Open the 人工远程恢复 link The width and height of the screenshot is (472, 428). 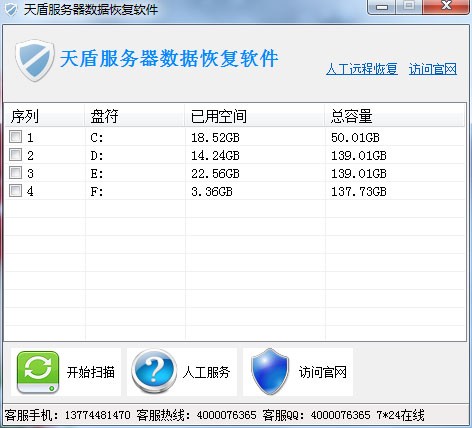pos(362,69)
